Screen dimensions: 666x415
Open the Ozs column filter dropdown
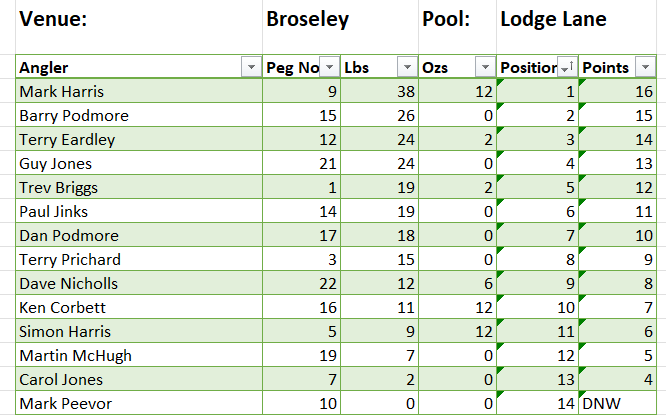(484, 67)
